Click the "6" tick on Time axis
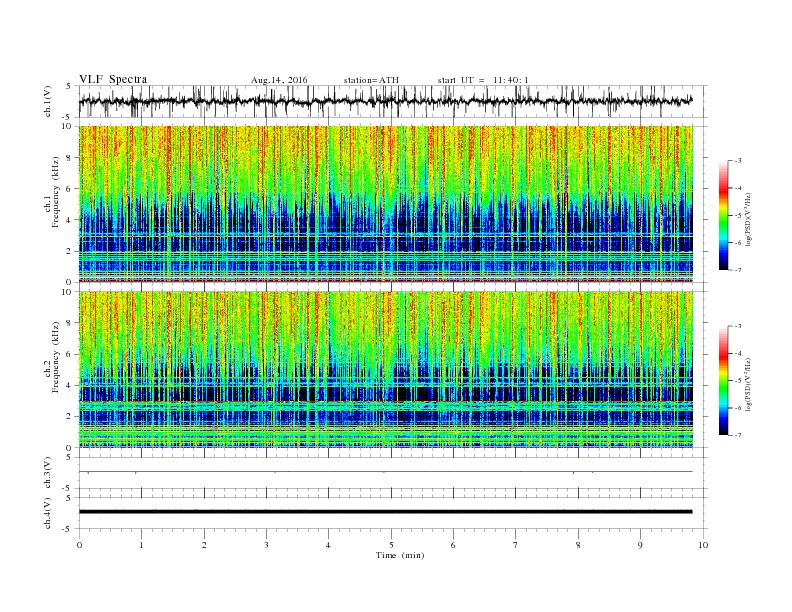This screenshot has height=612, width=792. pos(453,545)
